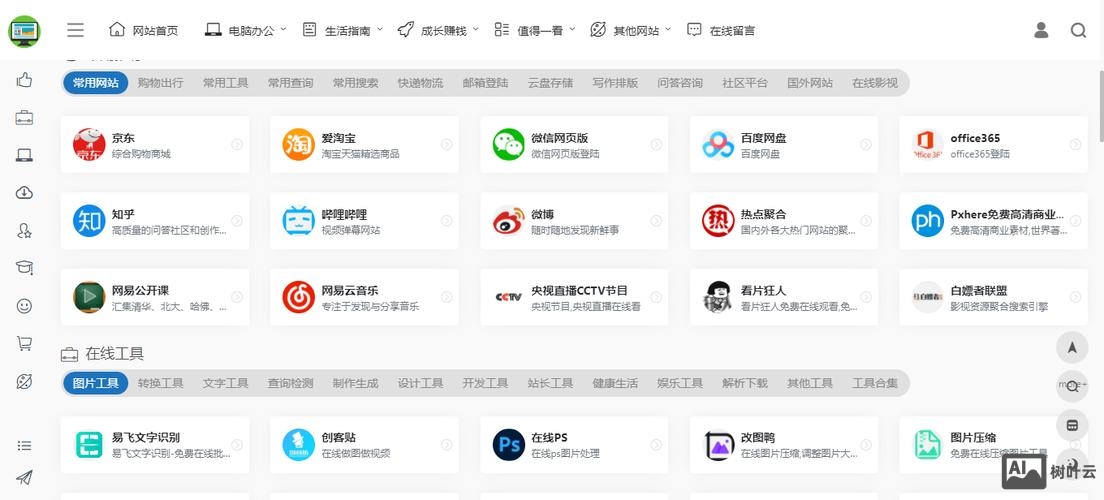
Task: Click thumbs-up icon in left sidebar
Action: 24,80
